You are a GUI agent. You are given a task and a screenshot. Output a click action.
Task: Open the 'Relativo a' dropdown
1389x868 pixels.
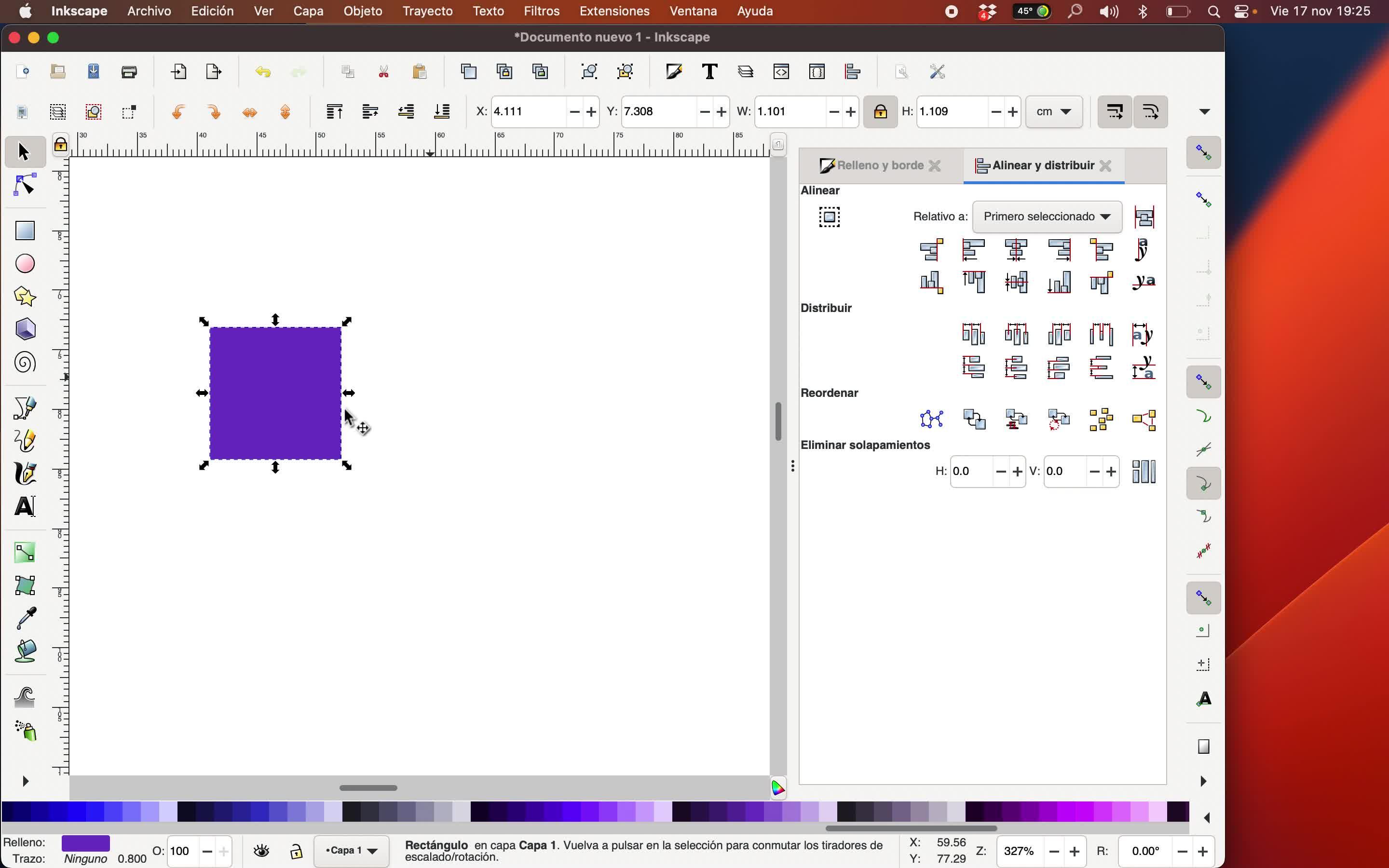tap(1047, 217)
